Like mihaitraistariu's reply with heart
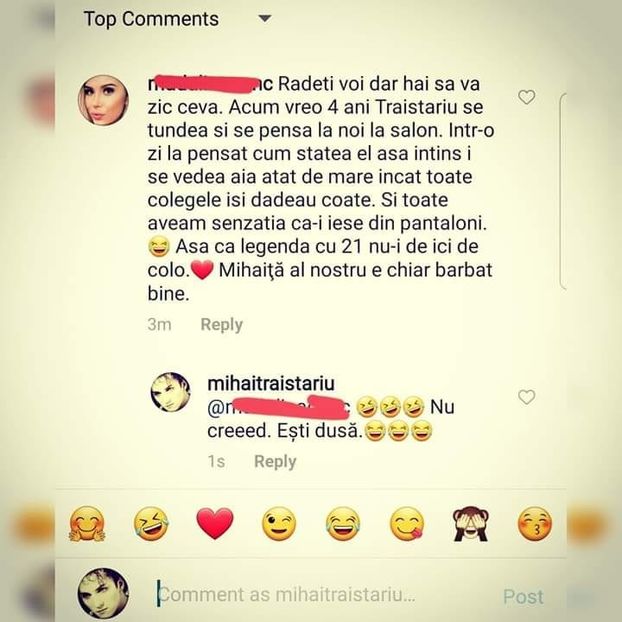622x622 pixels. (527, 397)
